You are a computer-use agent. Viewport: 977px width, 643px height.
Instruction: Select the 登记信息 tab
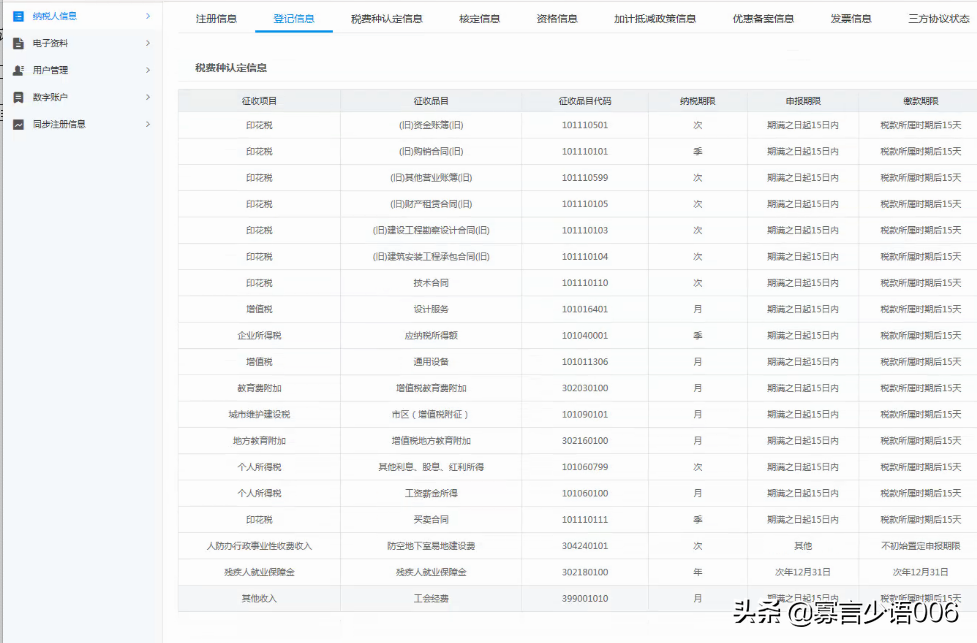(x=293, y=19)
